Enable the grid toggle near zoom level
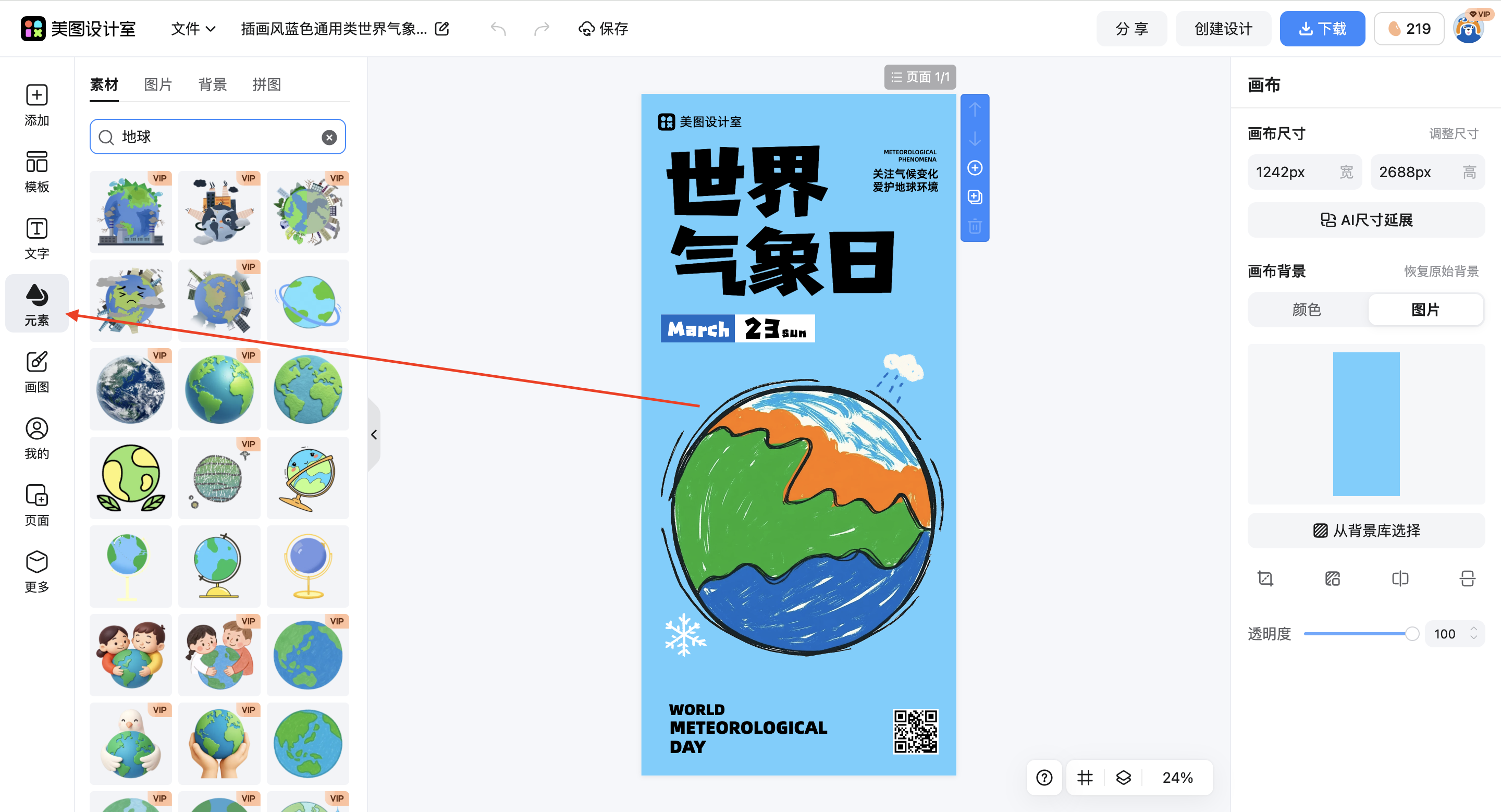Image resolution: width=1501 pixels, height=812 pixels. pos(1085,777)
